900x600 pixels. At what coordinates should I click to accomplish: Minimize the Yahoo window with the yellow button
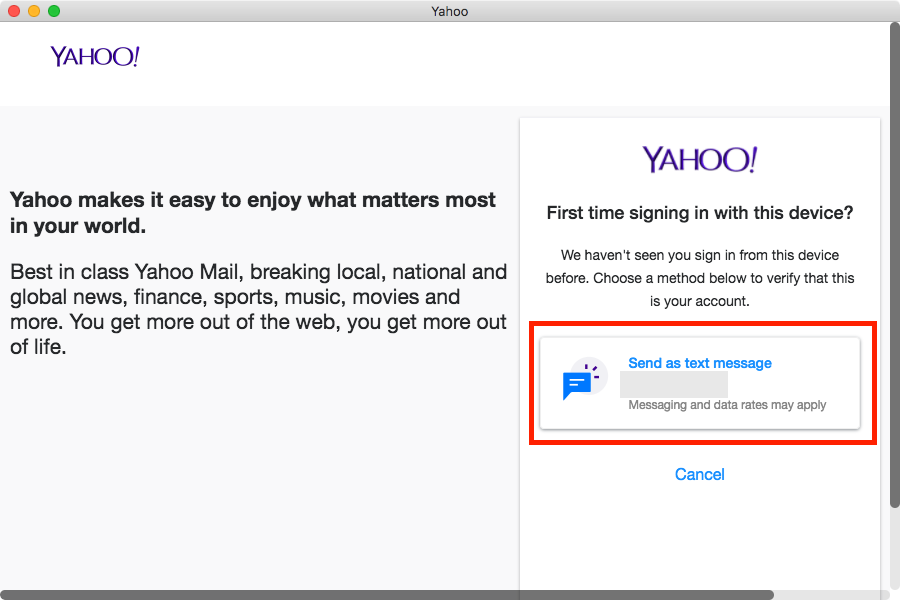coord(34,11)
